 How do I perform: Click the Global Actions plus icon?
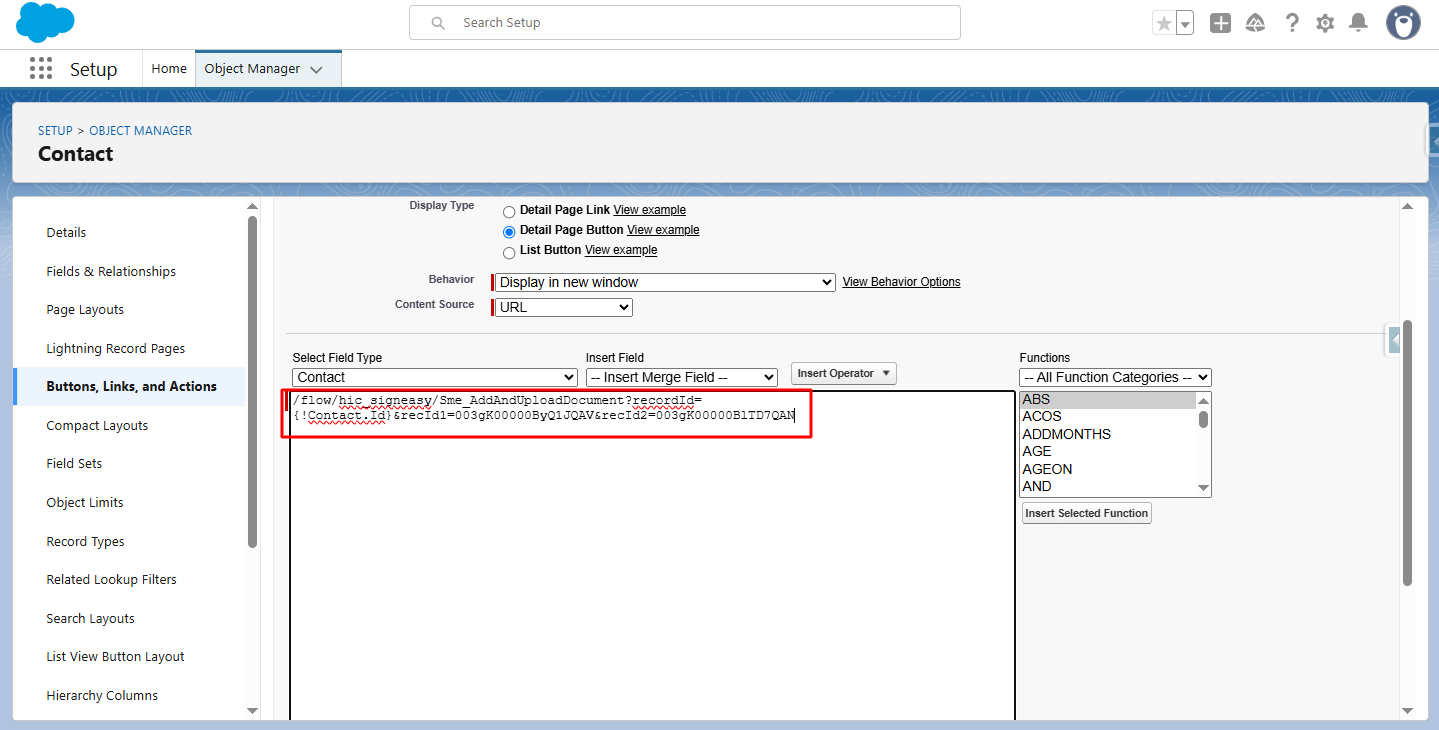(1220, 23)
